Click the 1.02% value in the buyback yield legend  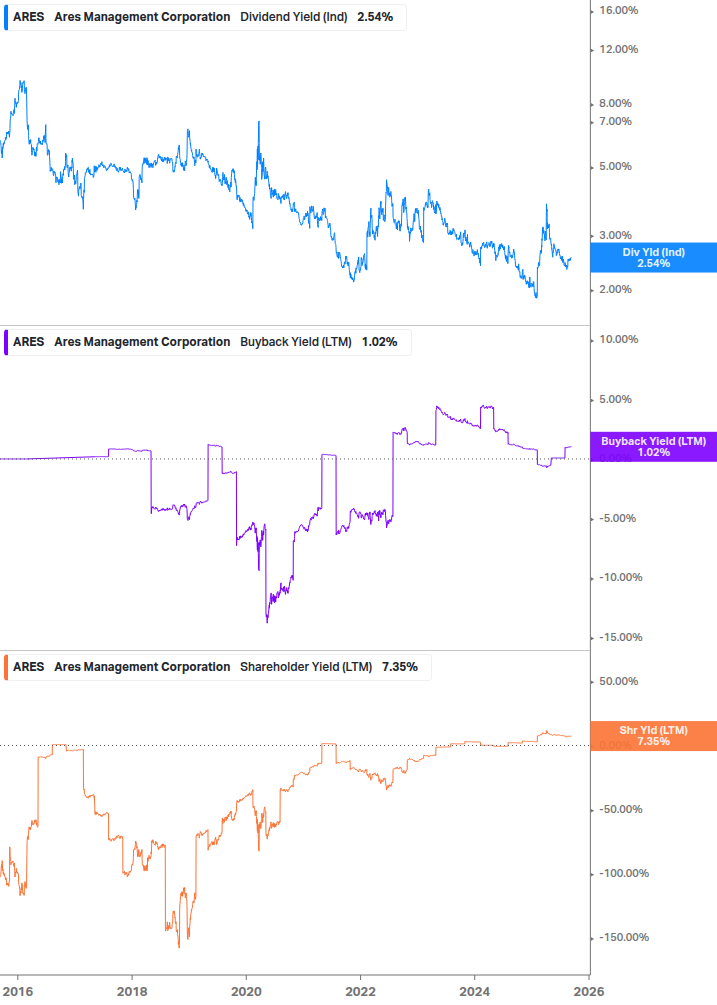pyautogui.click(x=379, y=342)
